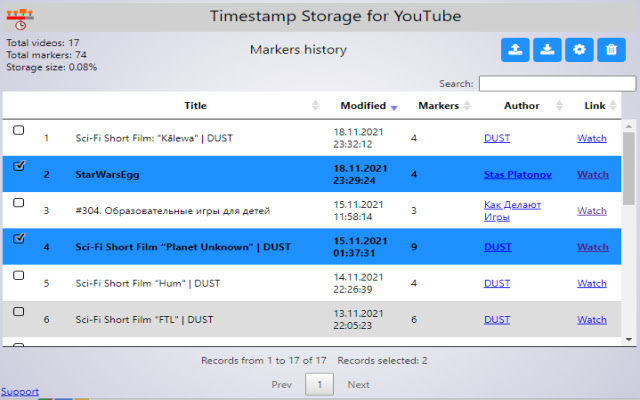Click the Total markers: 74 text
The height and width of the screenshot is (400, 640).
pos(46,55)
